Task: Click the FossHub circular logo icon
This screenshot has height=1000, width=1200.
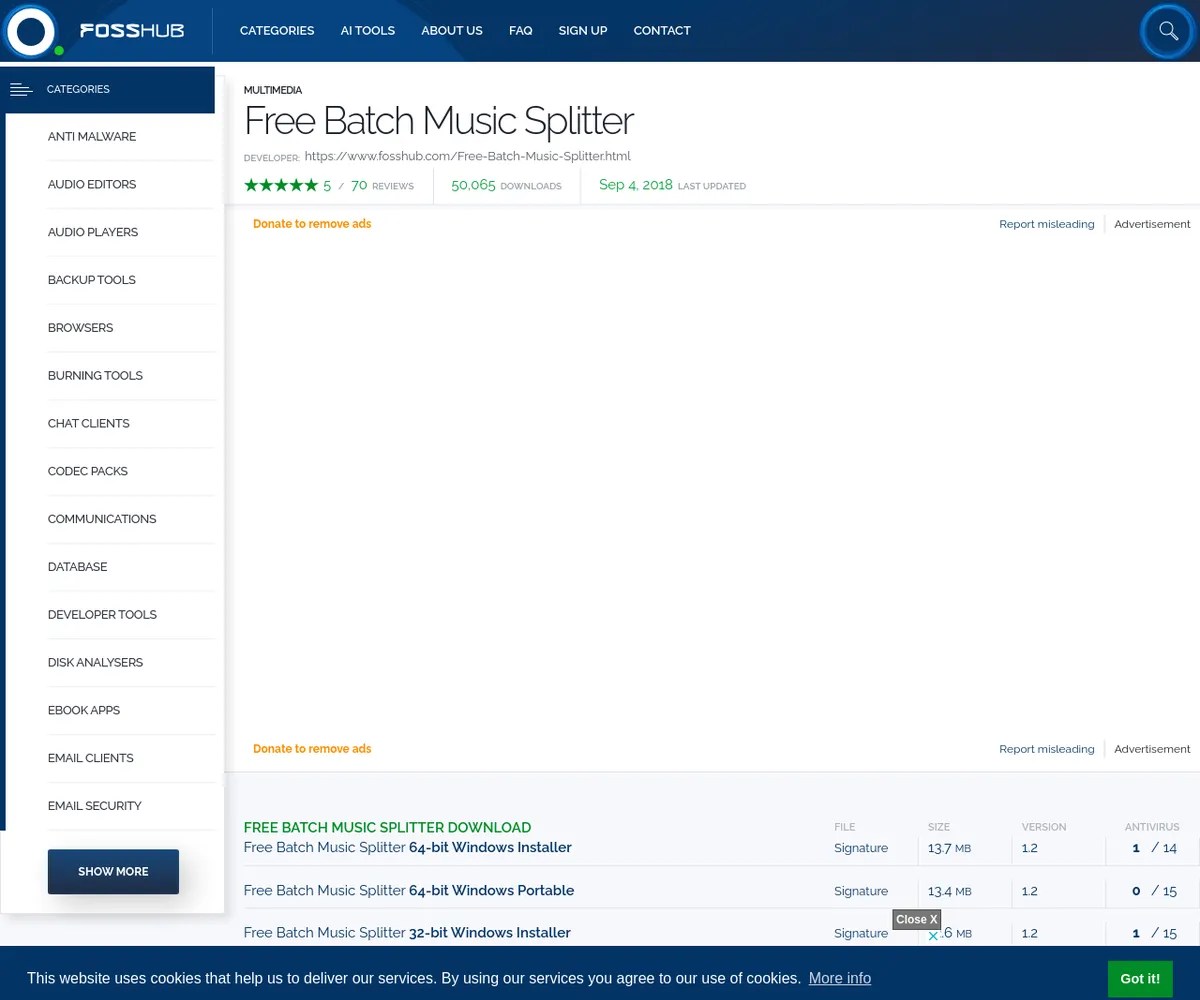Action: (x=30, y=31)
